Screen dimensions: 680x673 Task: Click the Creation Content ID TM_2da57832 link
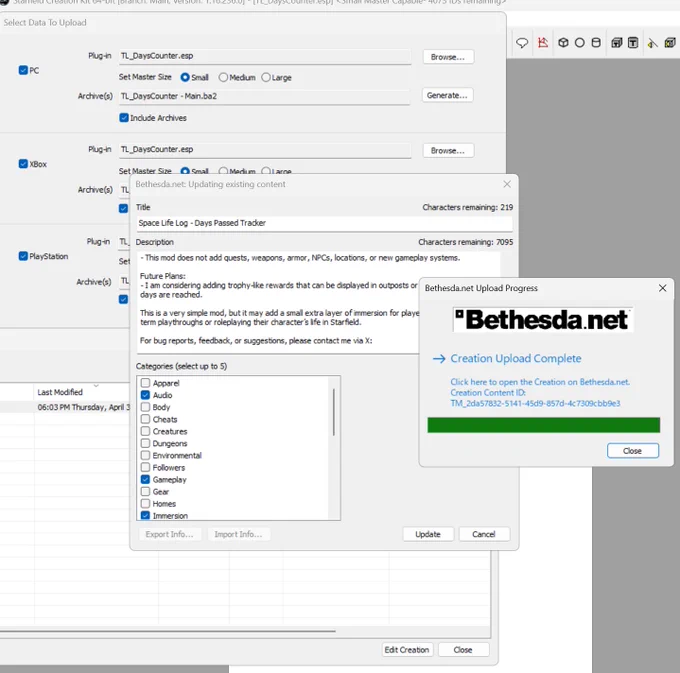point(535,404)
